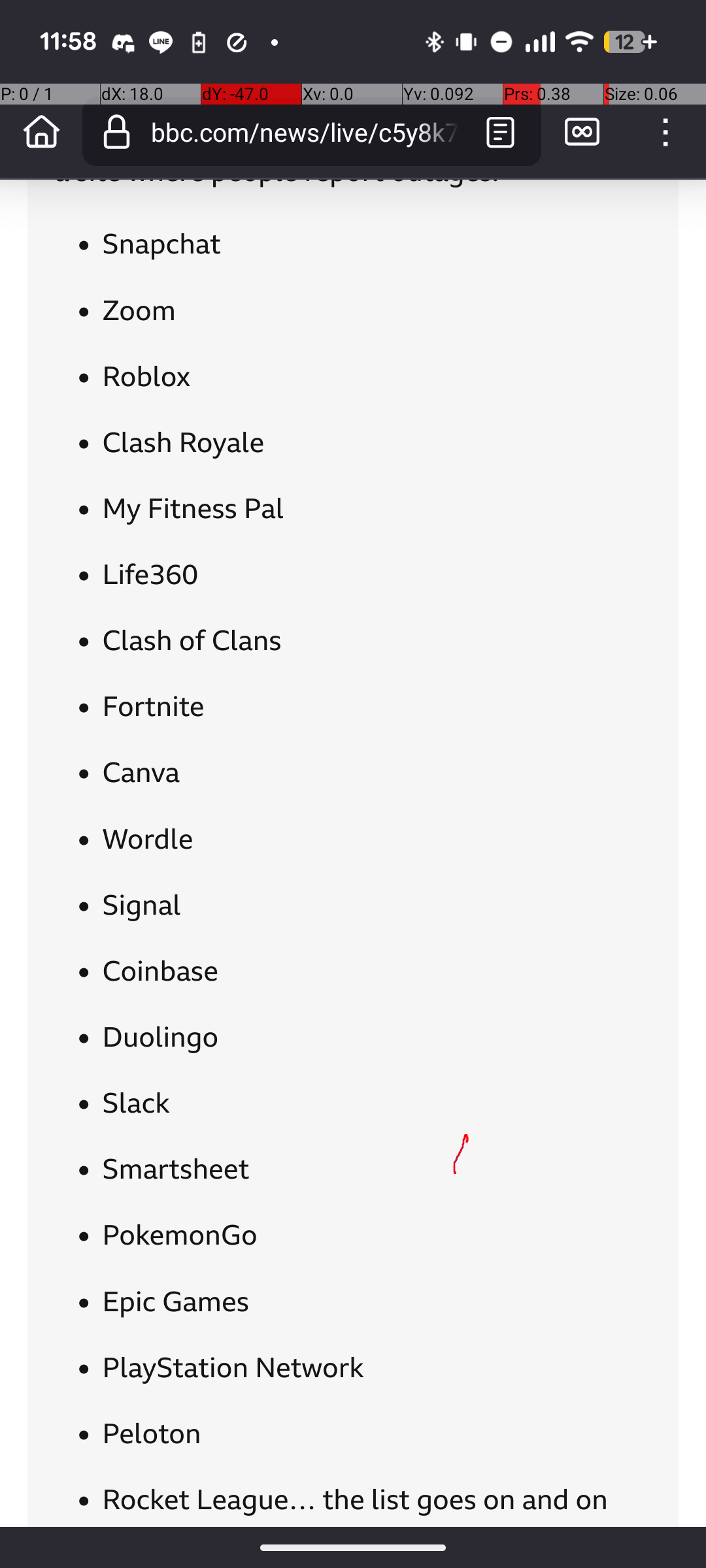The width and height of the screenshot is (706, 1568).
Task: Open site security padlock info
Action: tap(117, 133)
